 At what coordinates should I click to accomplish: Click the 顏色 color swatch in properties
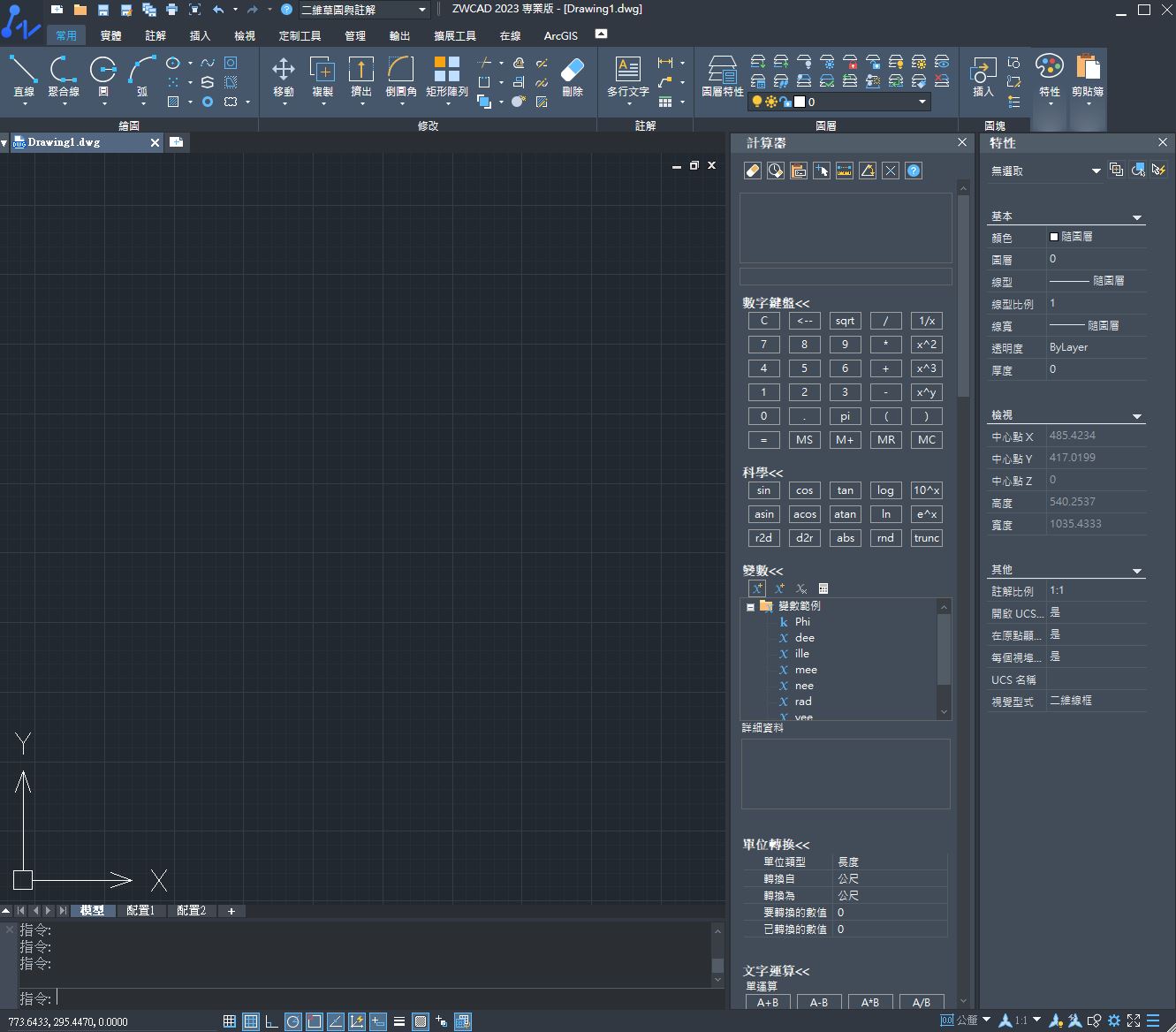[1054, 237]
